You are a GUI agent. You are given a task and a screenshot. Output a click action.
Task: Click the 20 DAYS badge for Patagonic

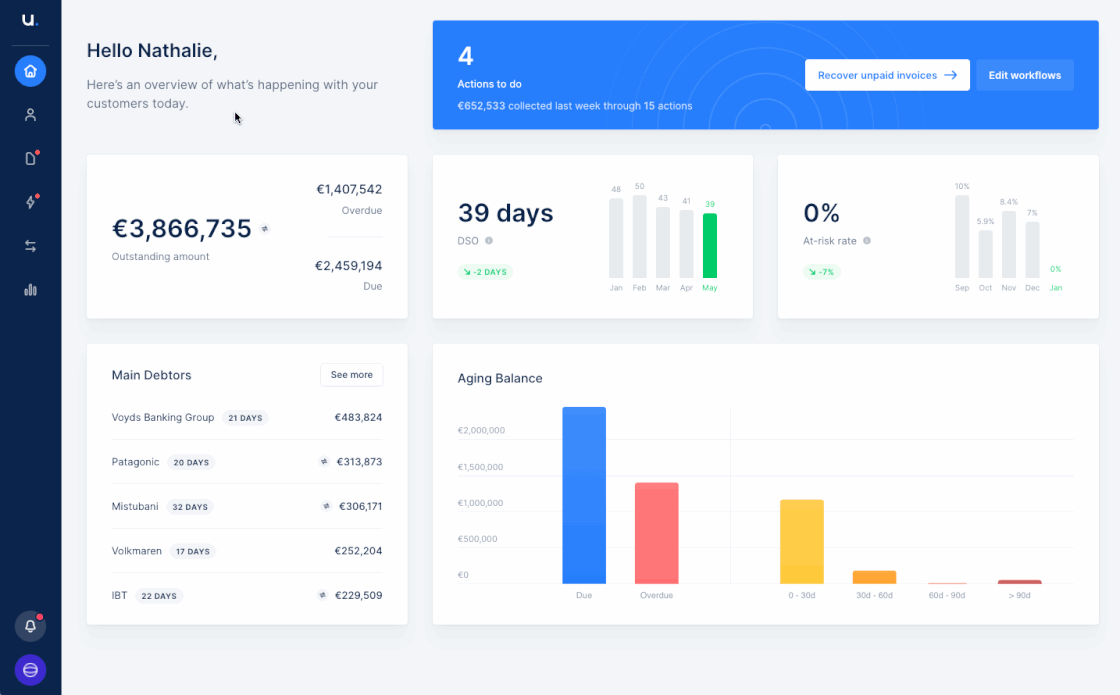pyautogui.click(x=191, y=462)
